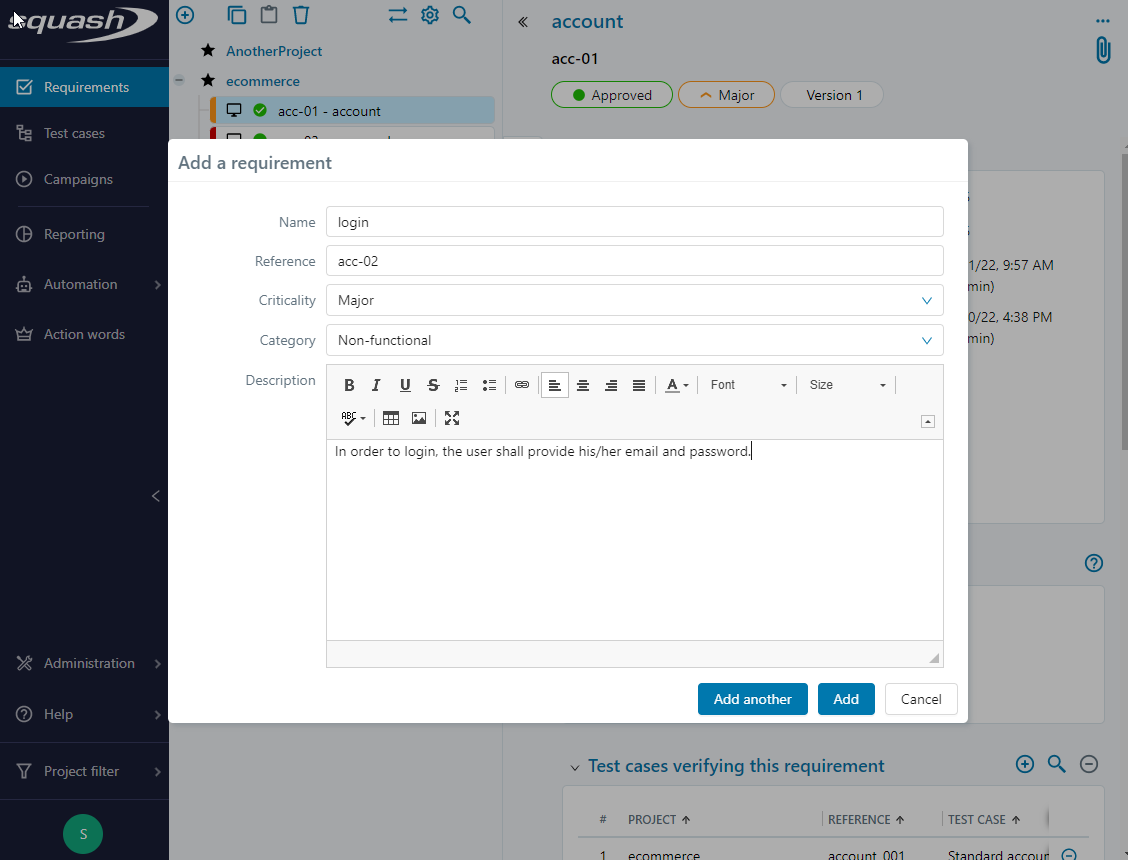Screen dimensions: 1128x860
Task: Go to Campaigns in the sidebar
Action: [78, 179]
